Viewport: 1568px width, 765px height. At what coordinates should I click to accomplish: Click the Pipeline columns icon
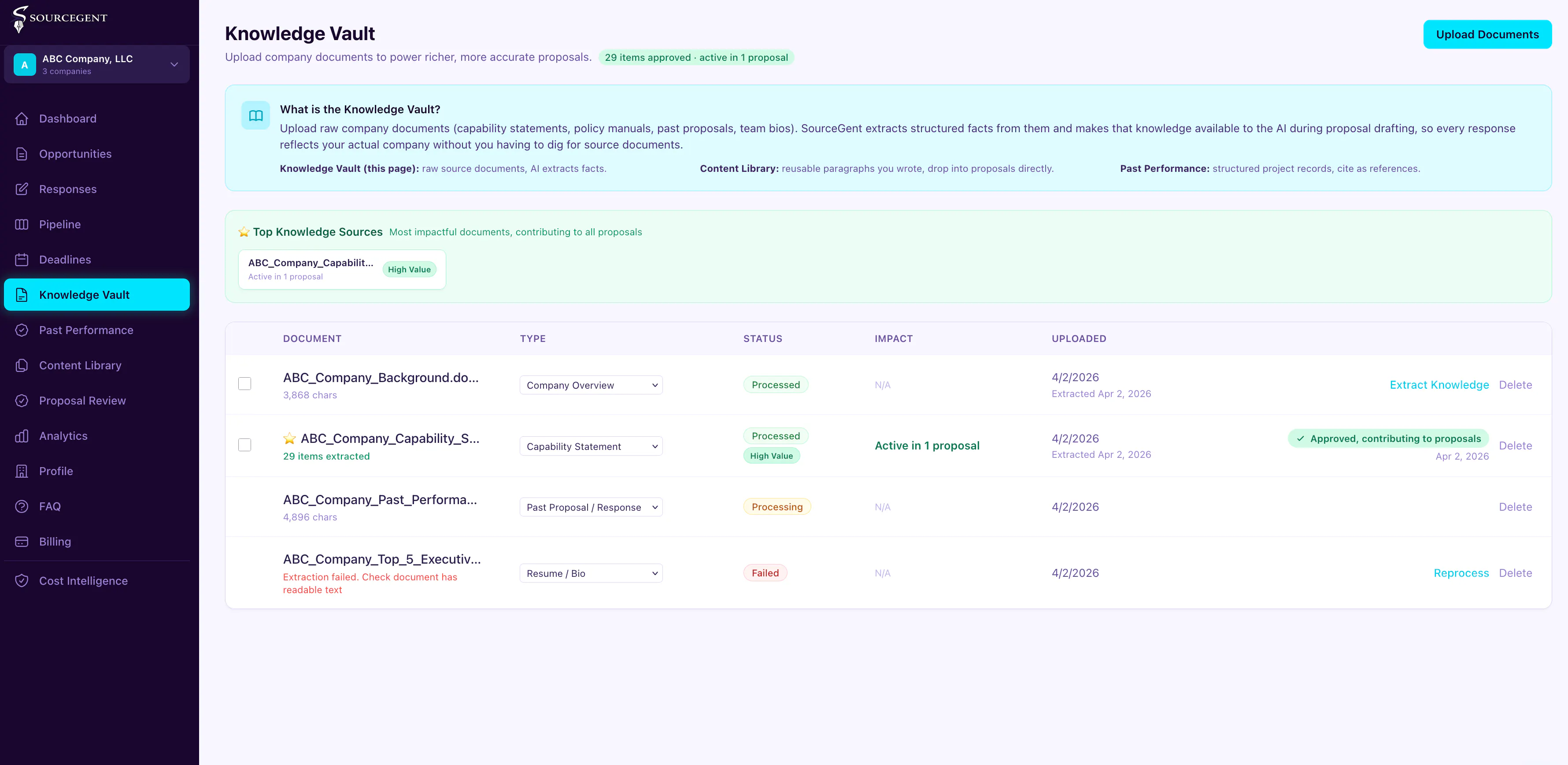coord(22,225)
